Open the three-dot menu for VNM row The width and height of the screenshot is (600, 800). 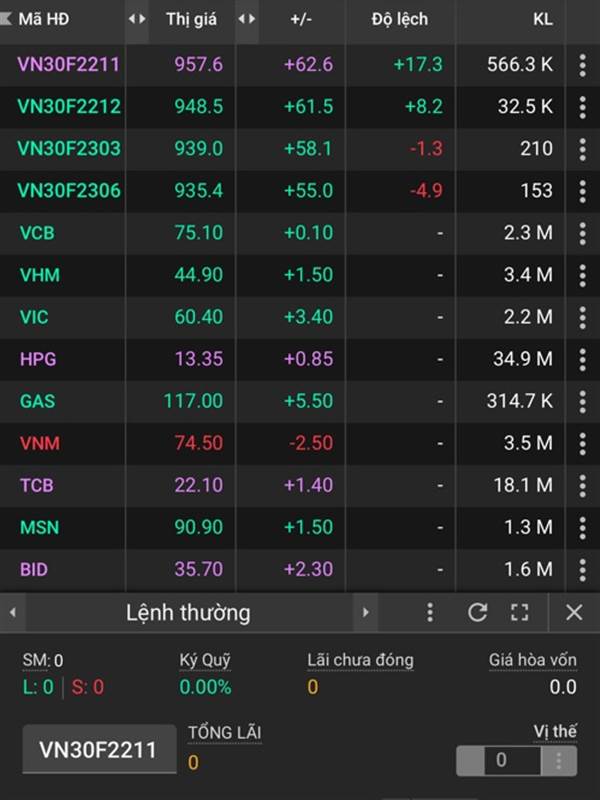click(x=583, y=443)
